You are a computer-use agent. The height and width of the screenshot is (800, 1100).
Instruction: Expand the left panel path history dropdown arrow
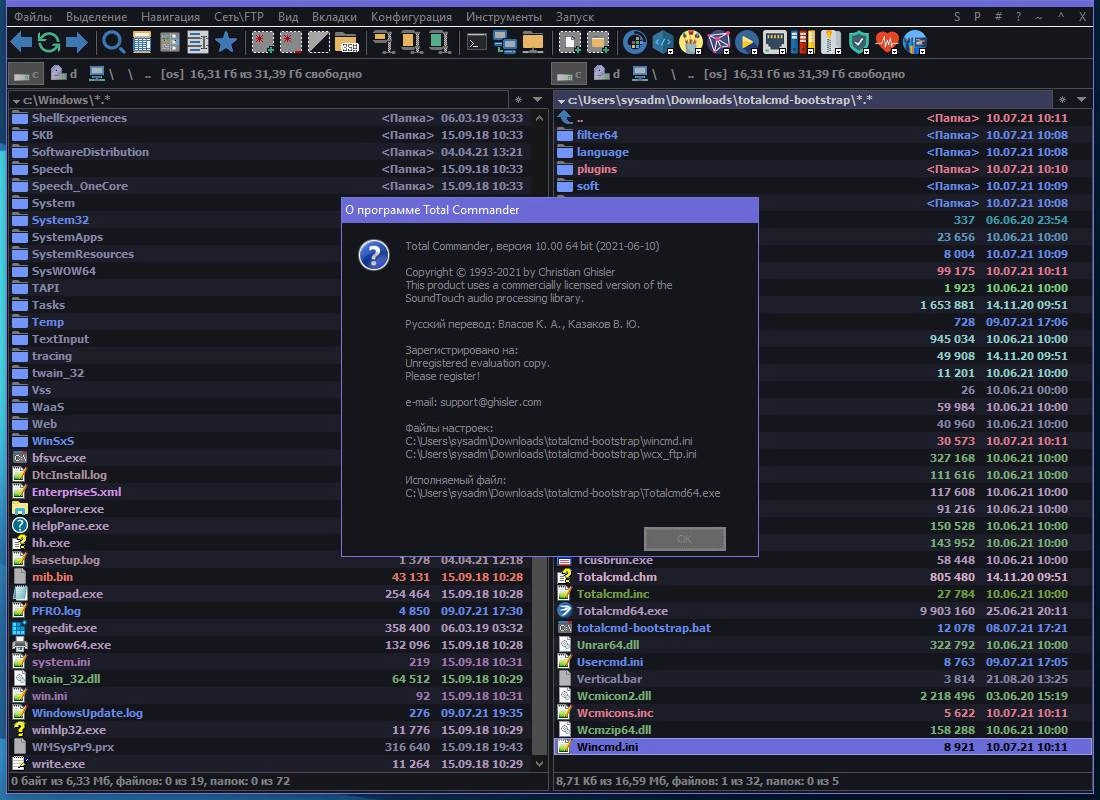coord(537,100)
